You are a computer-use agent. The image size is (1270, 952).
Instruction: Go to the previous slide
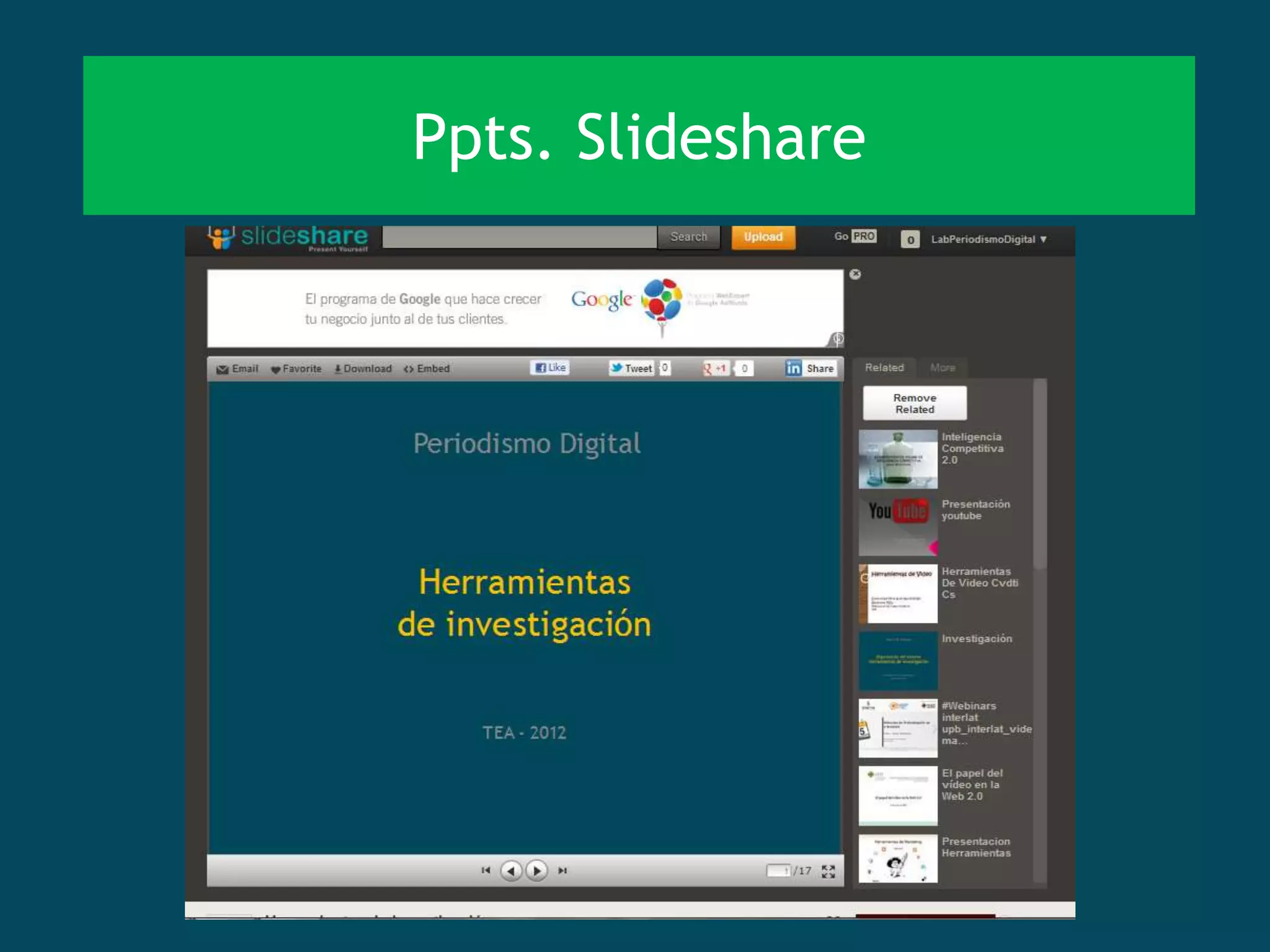click(511, 871)
